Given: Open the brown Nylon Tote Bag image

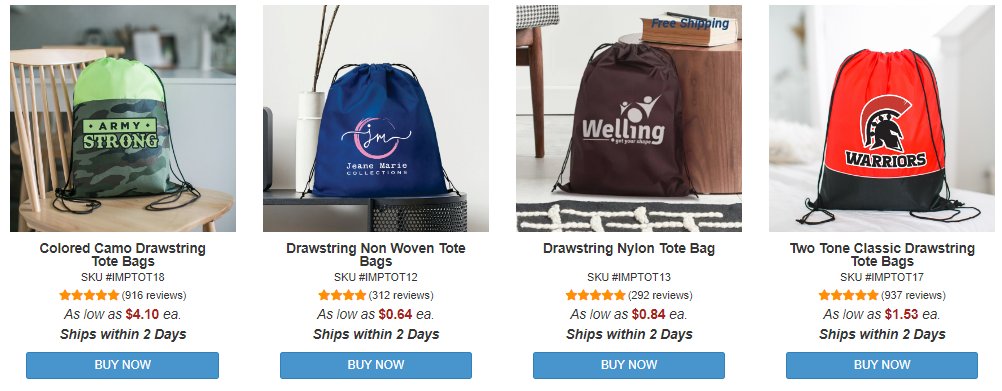Looking at the screenshot, I should tap(629, 118).
